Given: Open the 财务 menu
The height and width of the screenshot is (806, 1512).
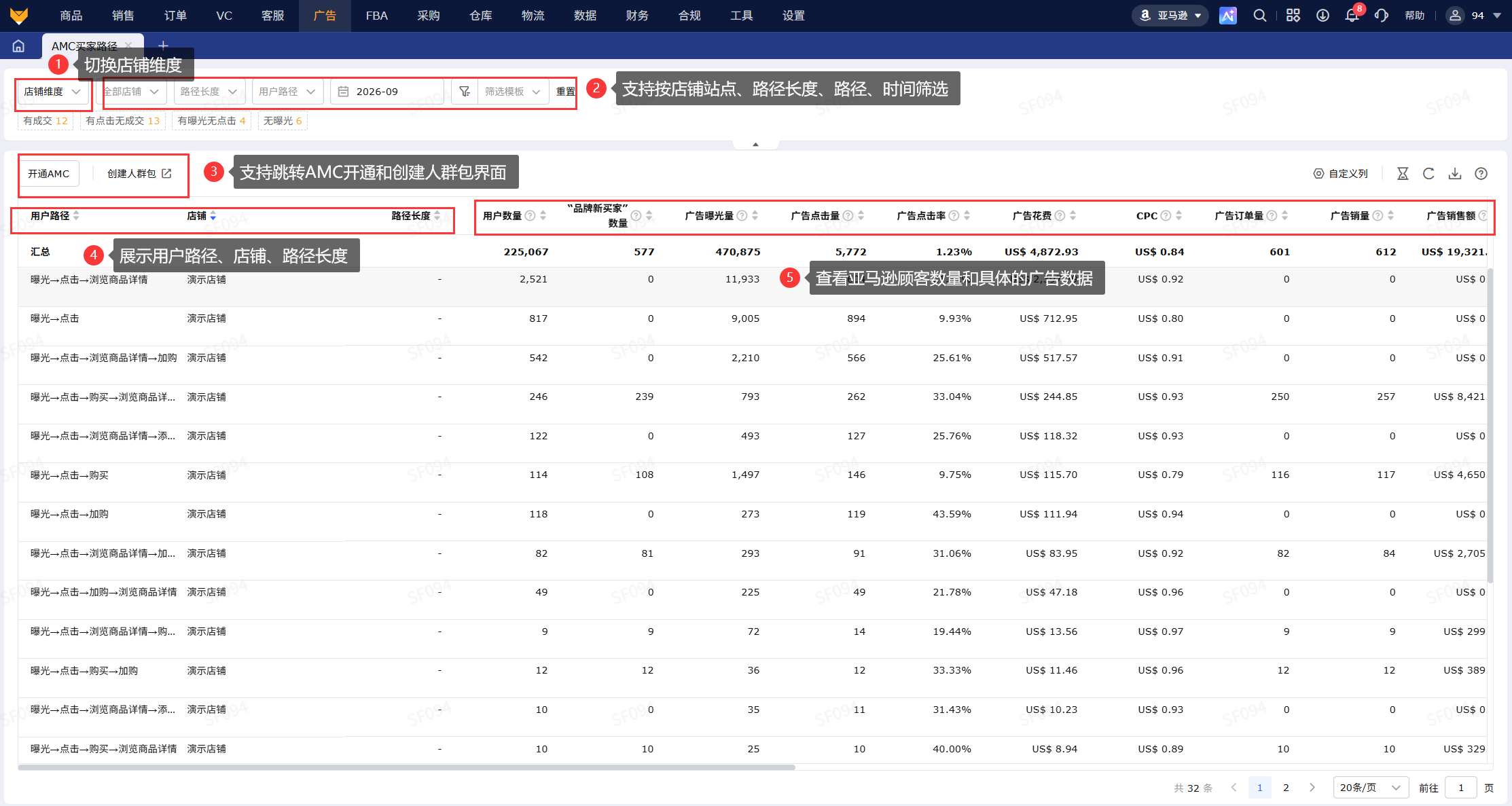Looking at the screenshot, I should [637, 16].
